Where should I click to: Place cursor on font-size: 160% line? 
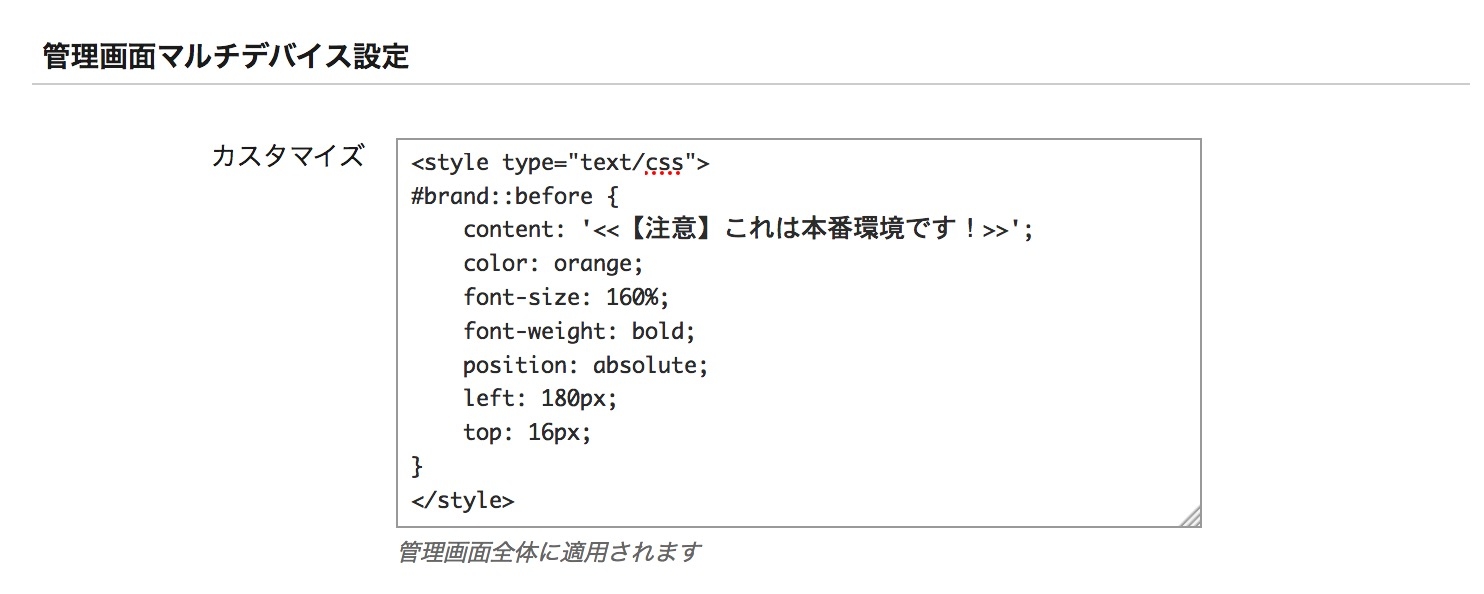tap(566, 298)
